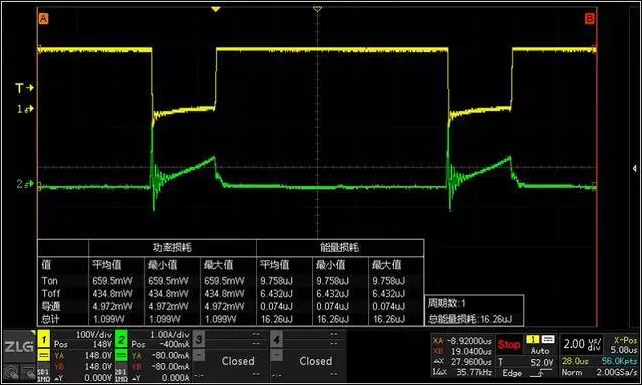Open the Edge trigger type menu
This screenshot has height=385, width=642.
(512, 373)
